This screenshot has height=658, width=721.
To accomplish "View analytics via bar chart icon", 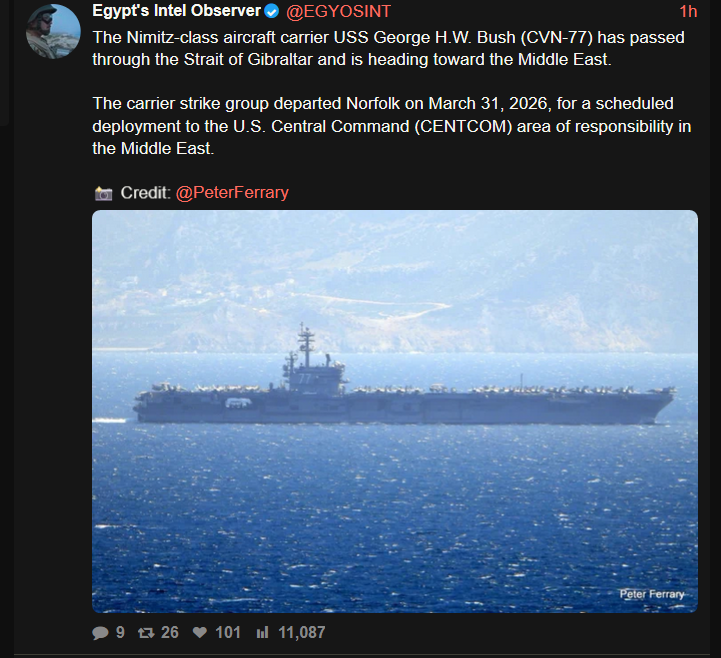I will (262, 633).
